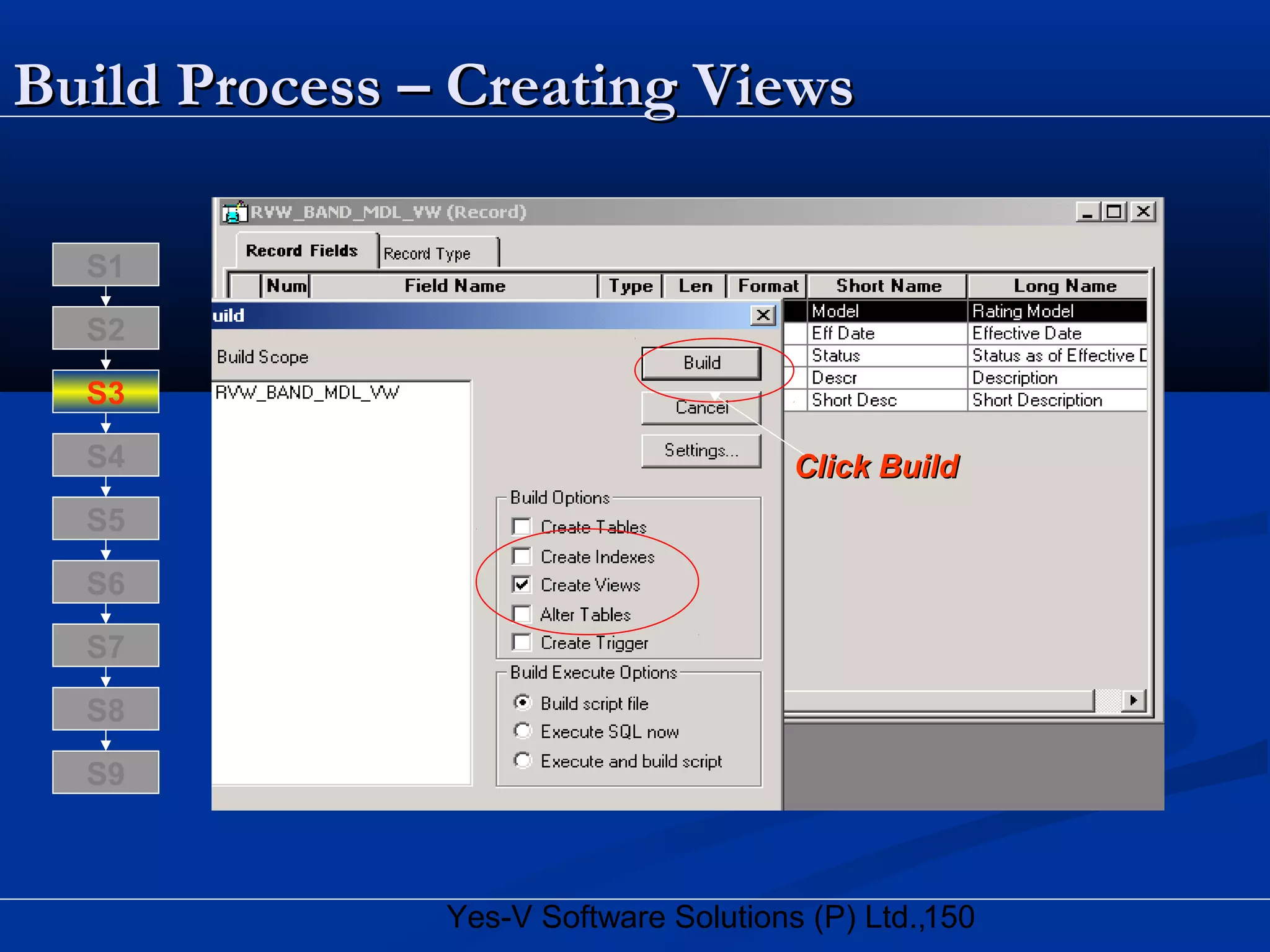Click the Num column header

pos(286,286)
